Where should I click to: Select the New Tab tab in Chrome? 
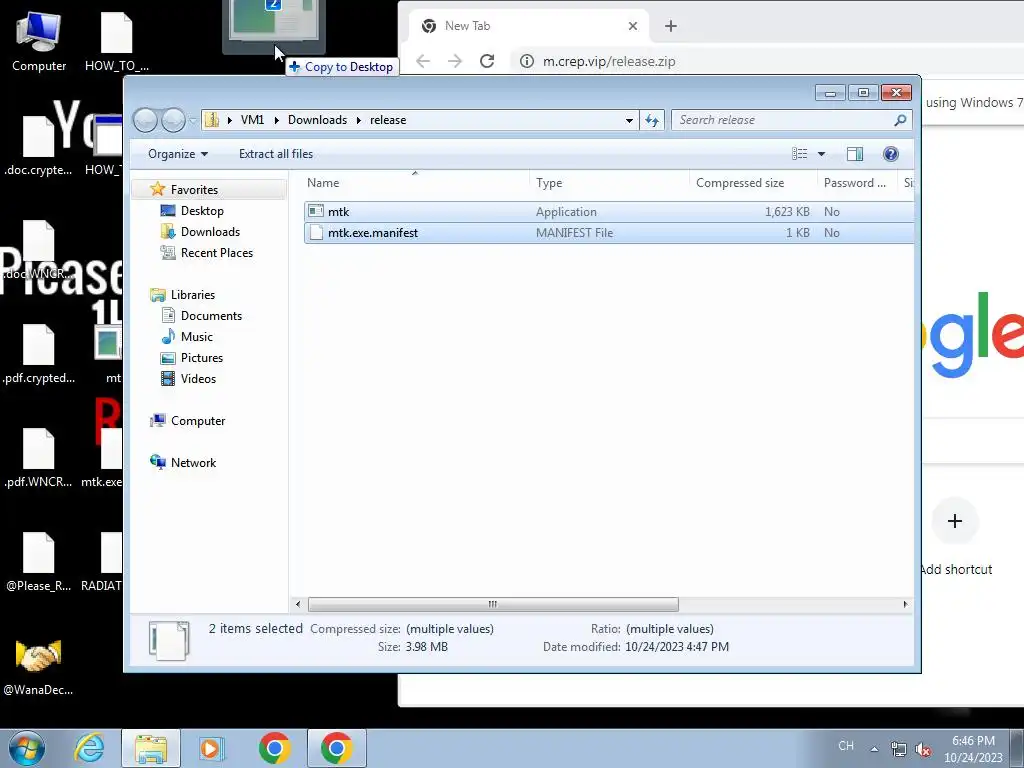529,26
